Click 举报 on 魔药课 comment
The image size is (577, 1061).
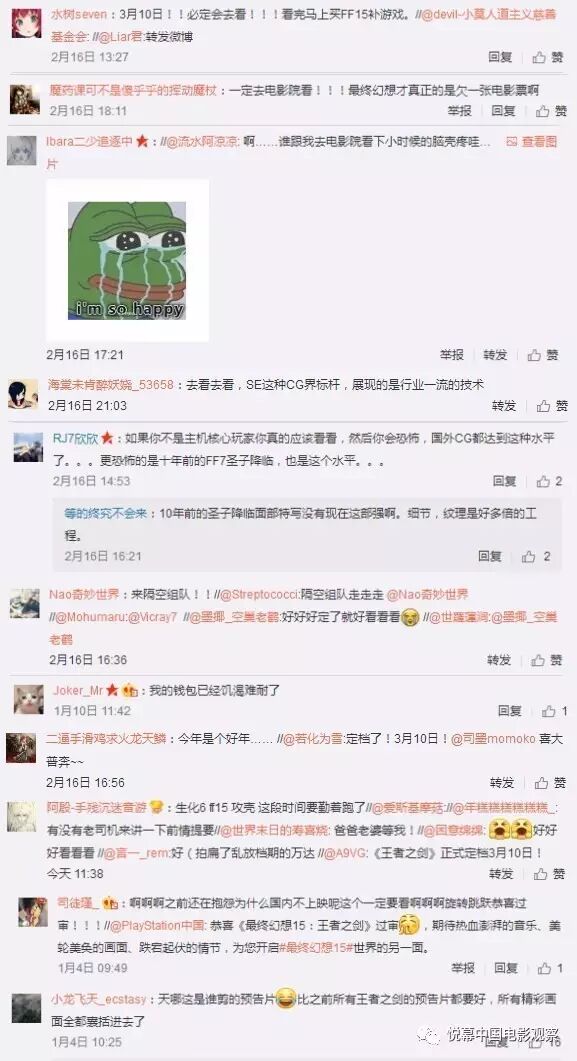coord(460,110)
